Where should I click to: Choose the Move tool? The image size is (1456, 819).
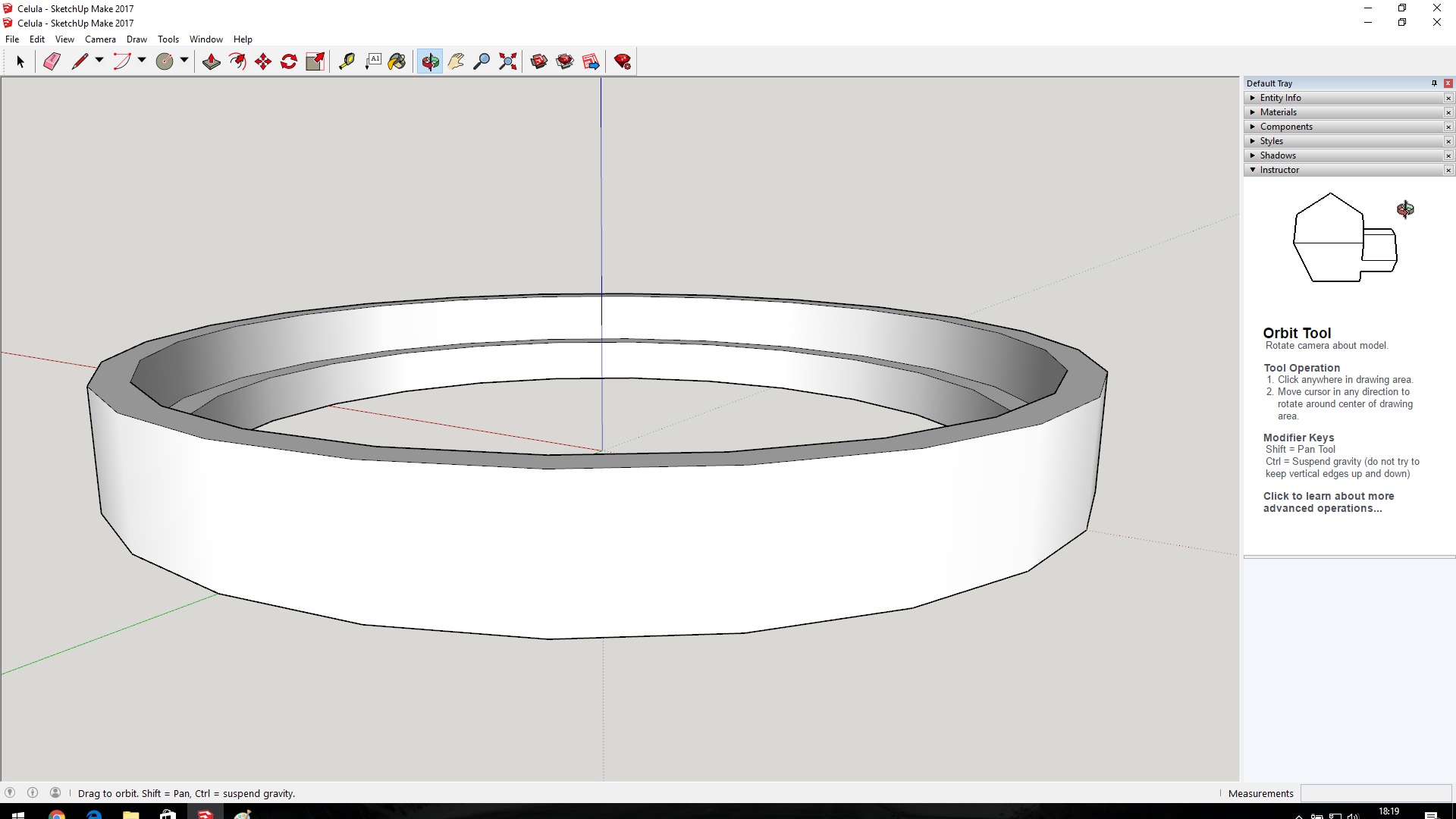click(x=263, y=61)
